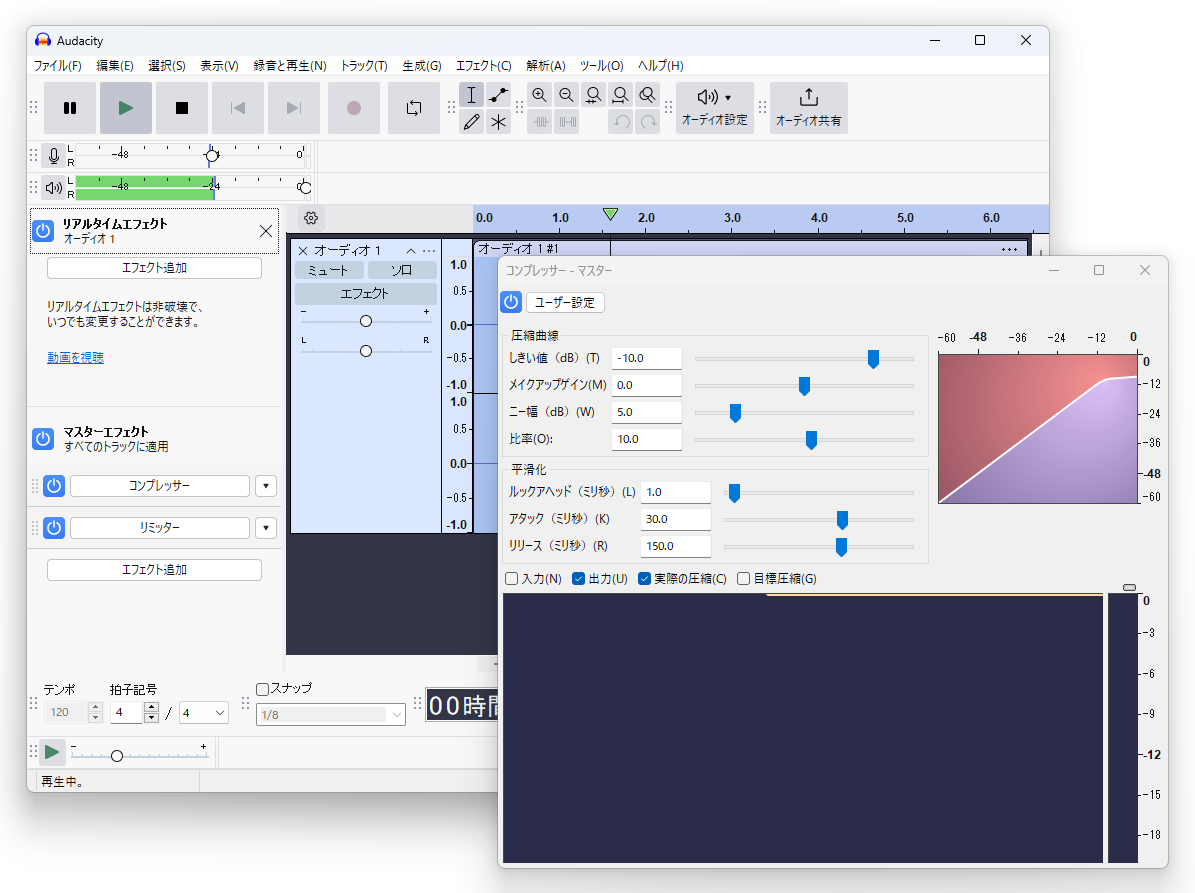Open timeline options gear icon
Viewport: 1195px width, 893px height.
coord(311,218)
